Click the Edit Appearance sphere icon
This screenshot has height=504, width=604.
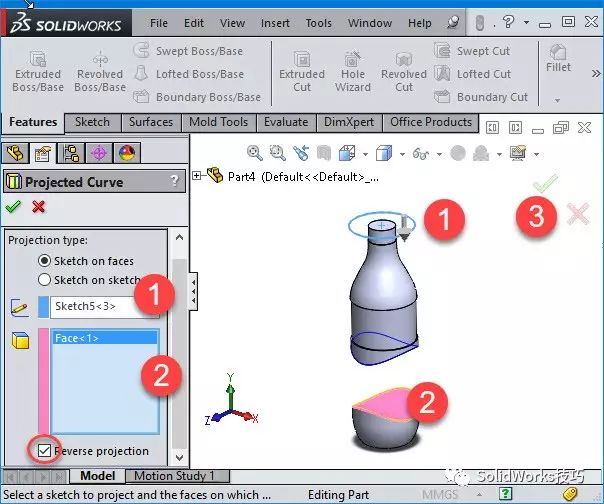[x=458, y=153]
